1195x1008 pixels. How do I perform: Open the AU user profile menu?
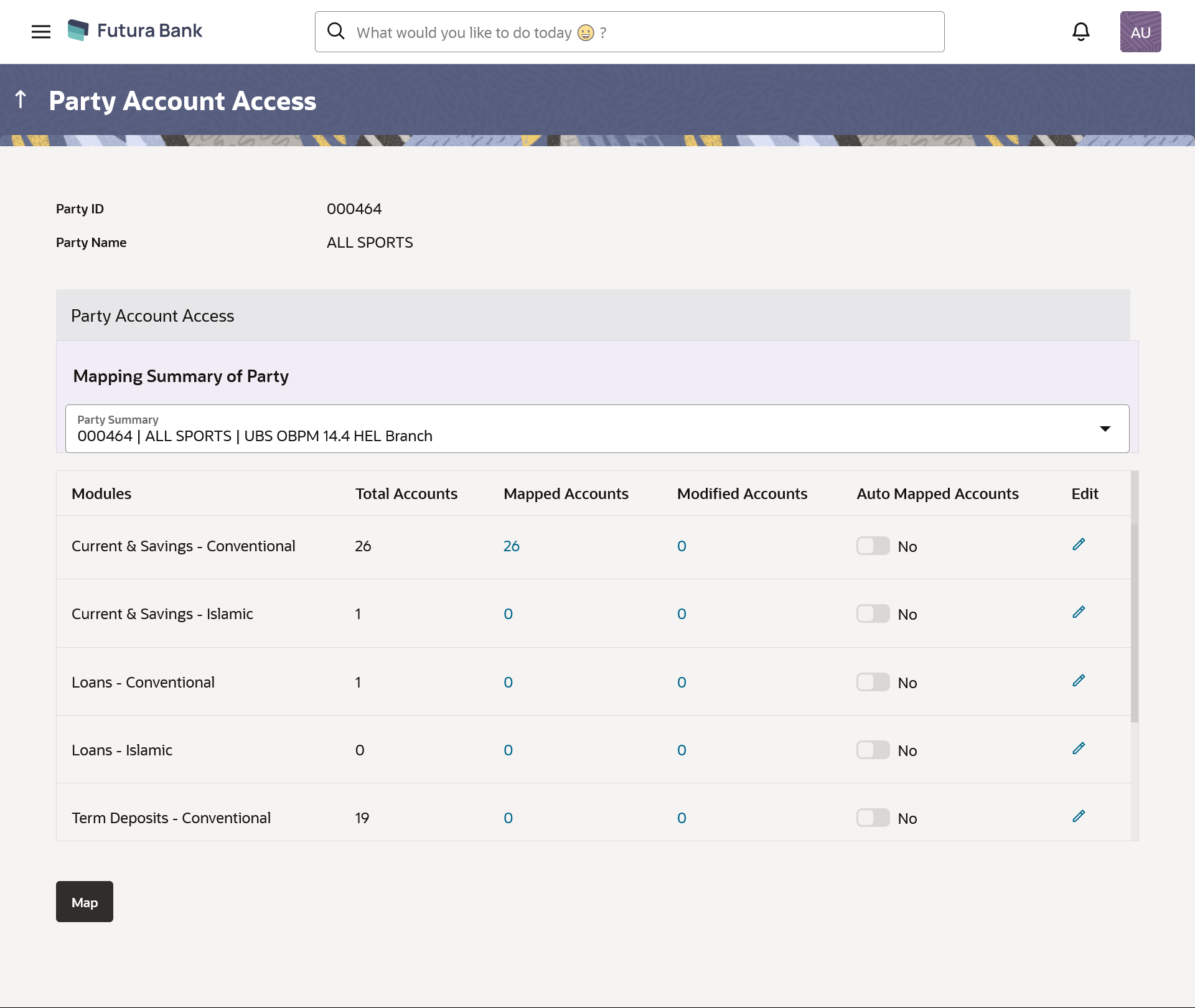tap(1140, 32)
